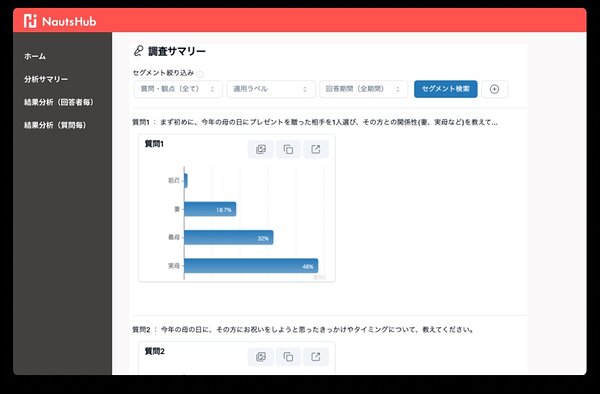
Task: Click the copy icon on 質問1 chart
Action: (x=288, y=149)
